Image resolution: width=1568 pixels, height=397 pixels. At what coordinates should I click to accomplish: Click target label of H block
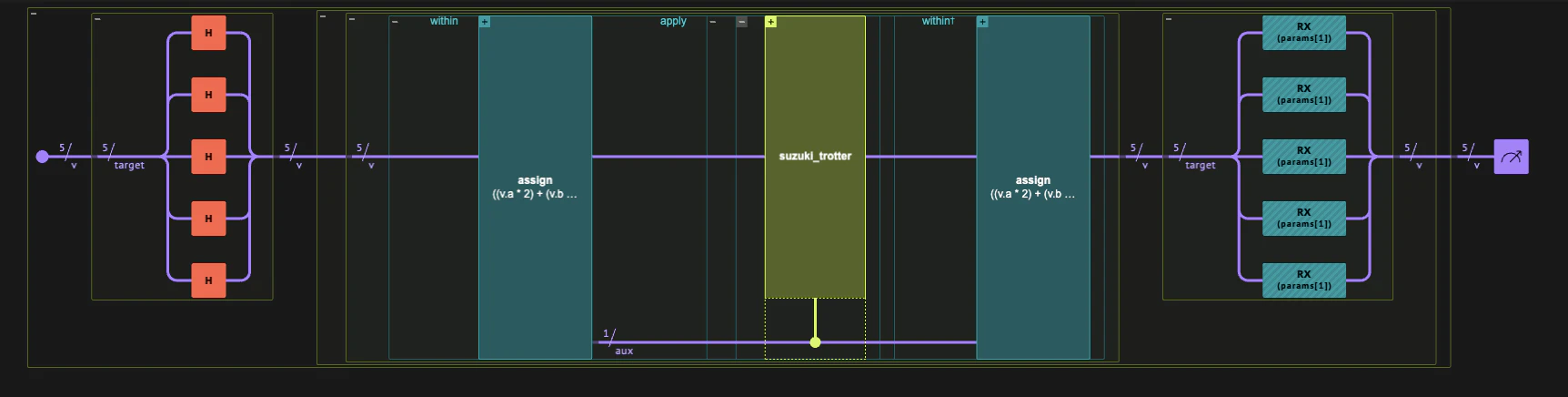click(129, 166)
